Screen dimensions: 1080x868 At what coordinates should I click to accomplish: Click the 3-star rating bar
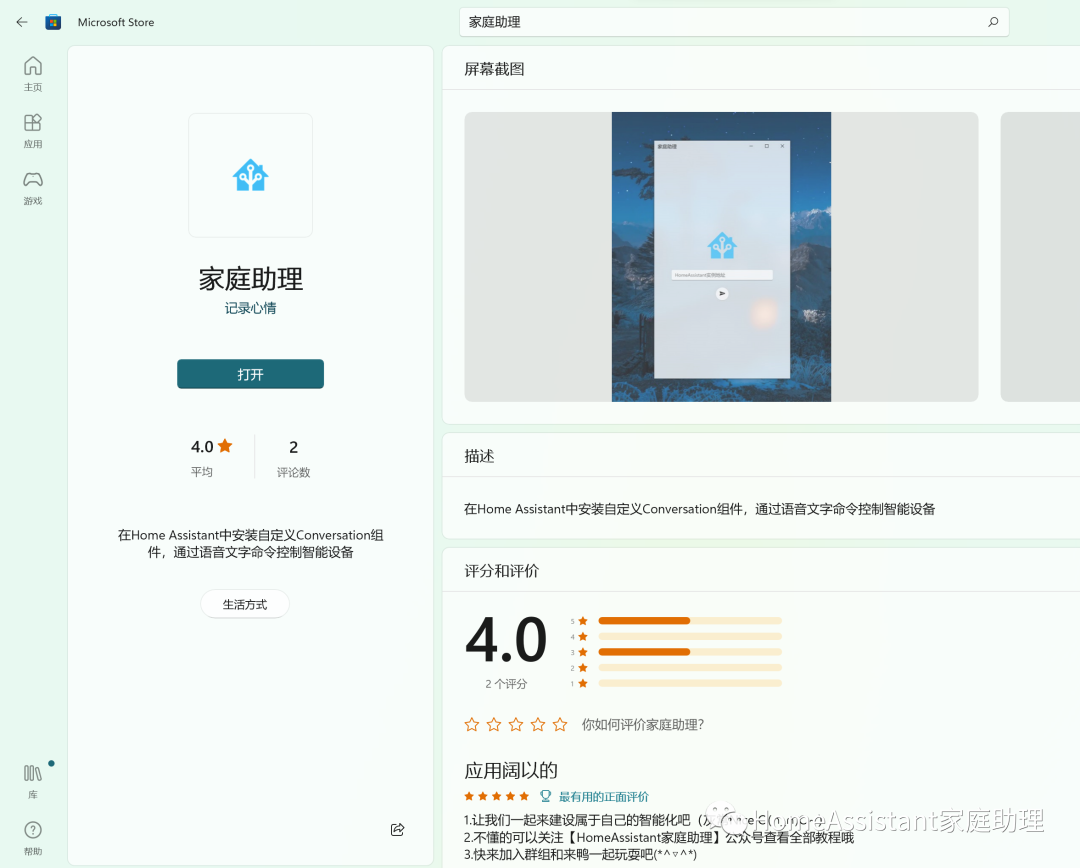[x=690, y=652]
